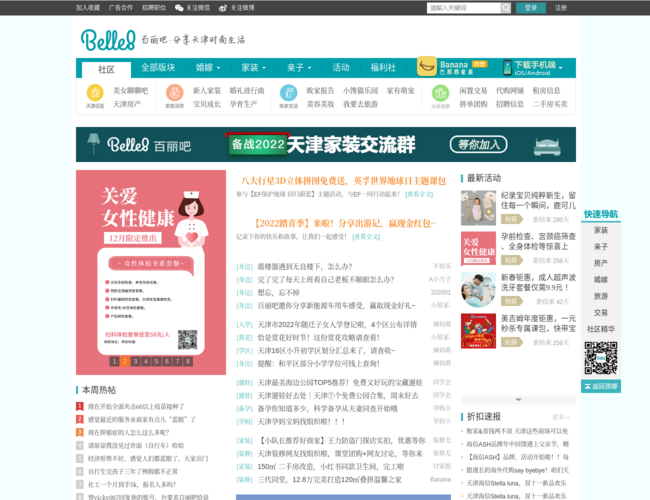The width and height of the screenshot is (650, 500).
Task: Click the yellow 天津论坛 category icon
Action: [95, 93]
